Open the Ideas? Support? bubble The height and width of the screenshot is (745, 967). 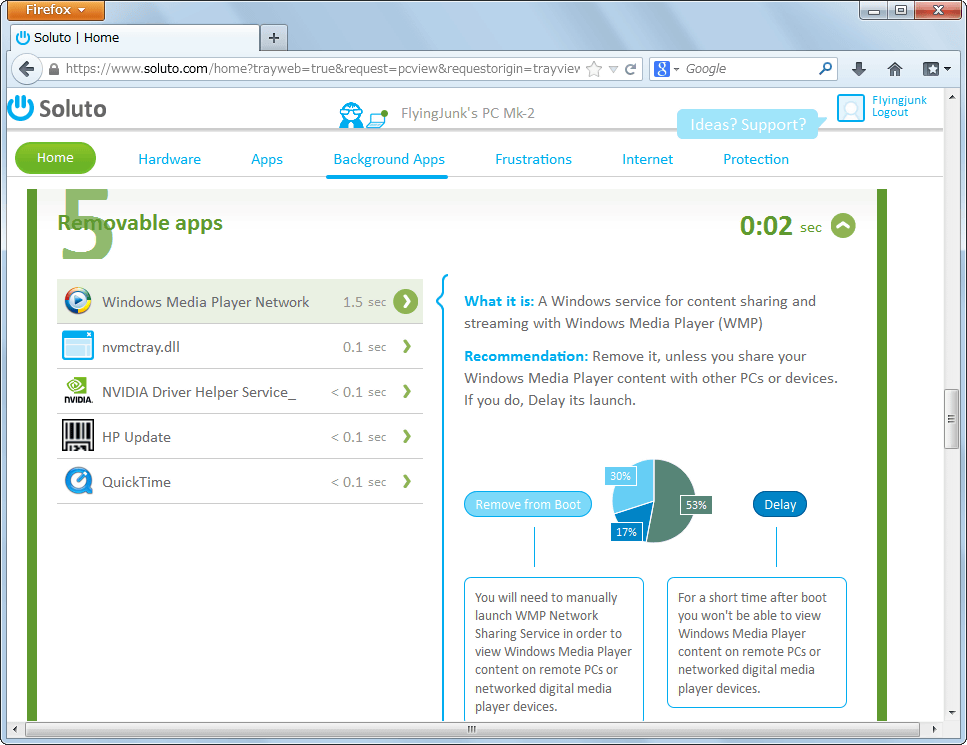747,124
